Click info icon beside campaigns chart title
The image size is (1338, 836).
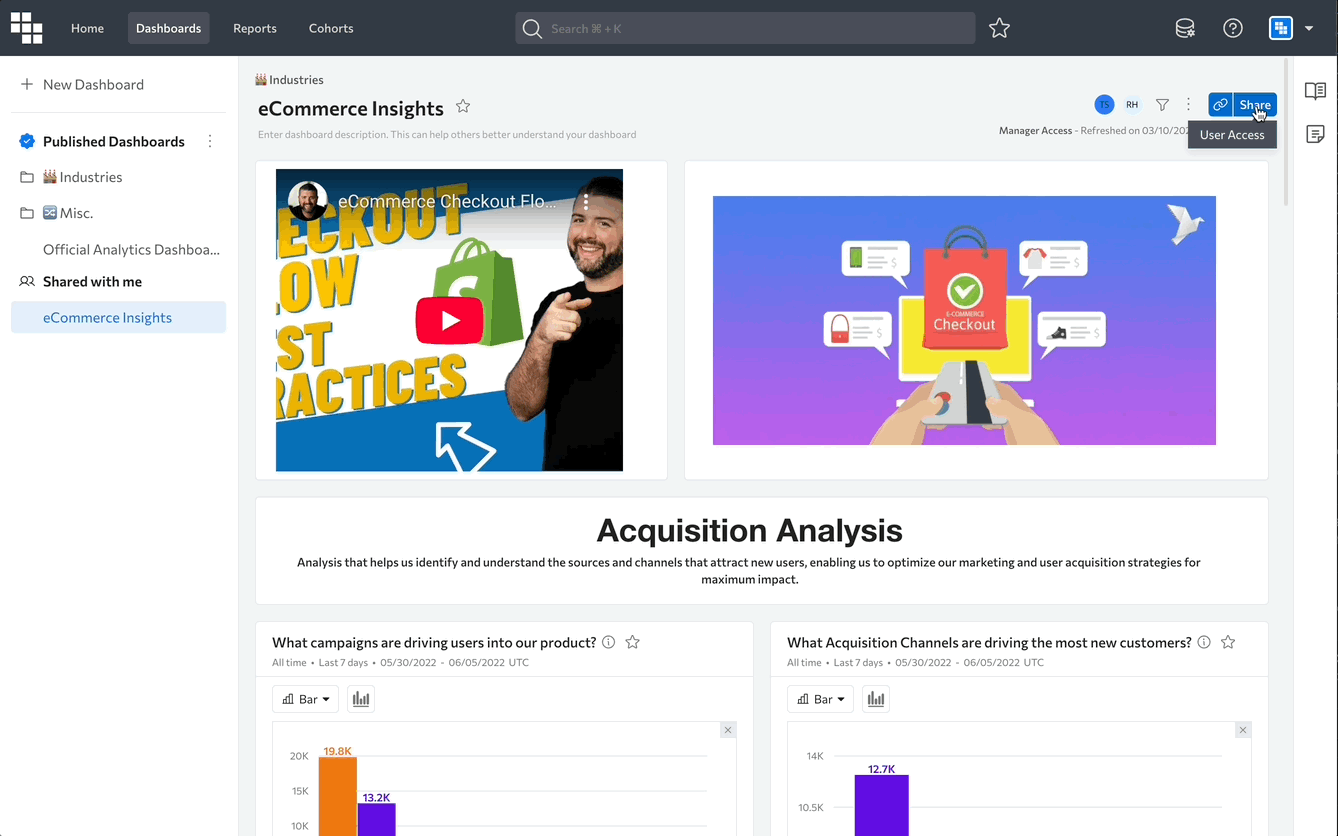pos(608,642)
